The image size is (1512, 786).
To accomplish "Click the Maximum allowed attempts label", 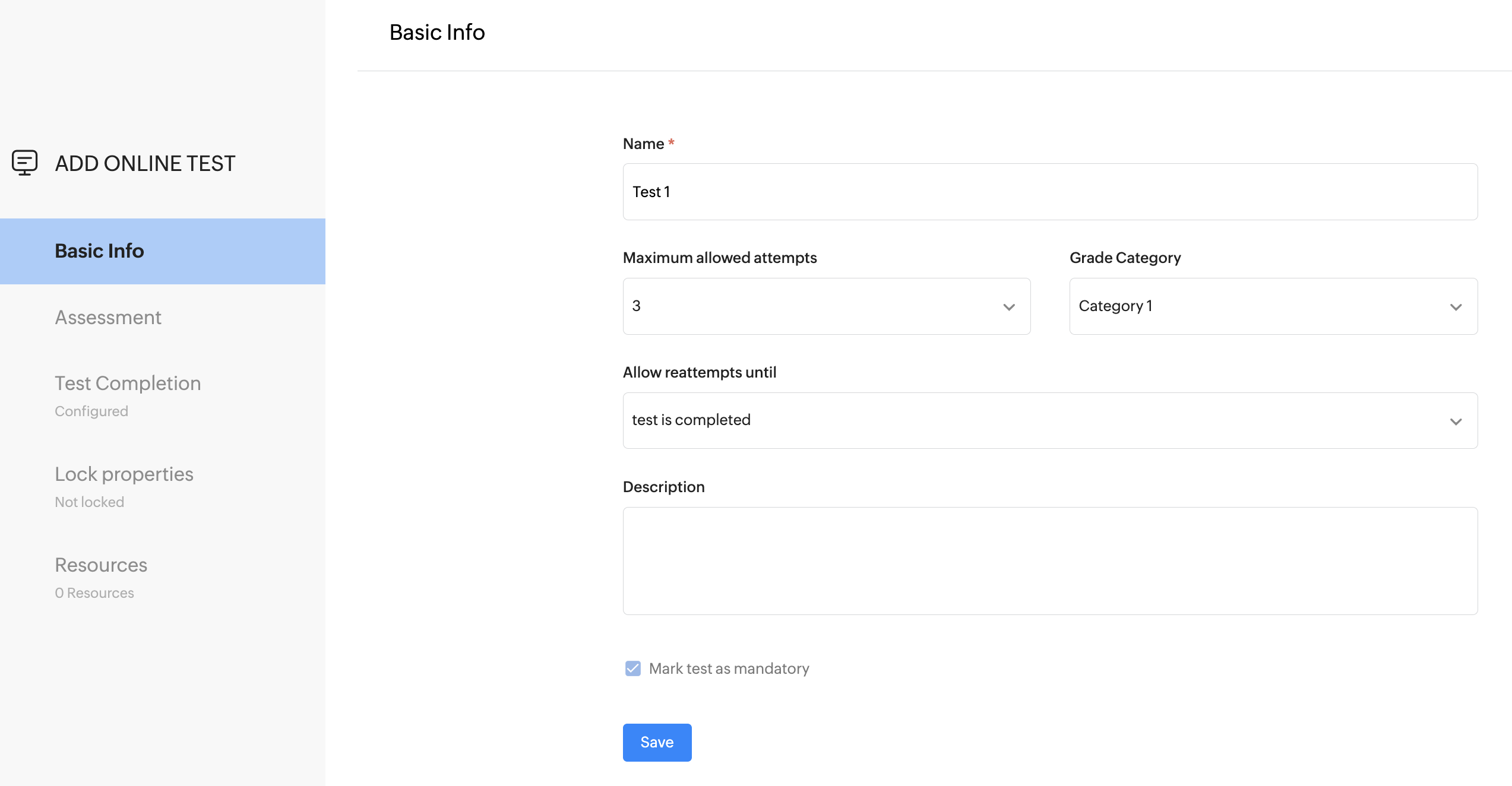I will pyautogui.click(x=720, y=258).
